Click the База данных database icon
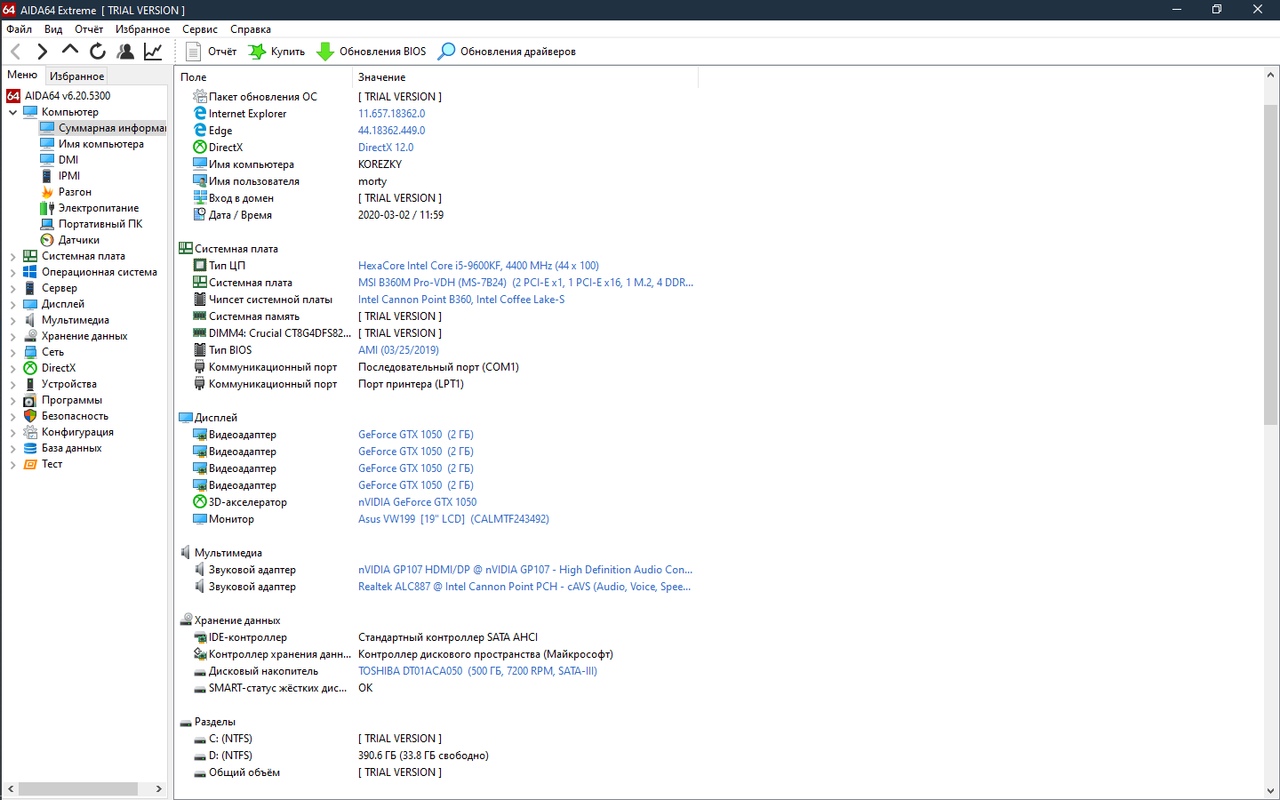1280x800 pixels. [x=30, y=448]
